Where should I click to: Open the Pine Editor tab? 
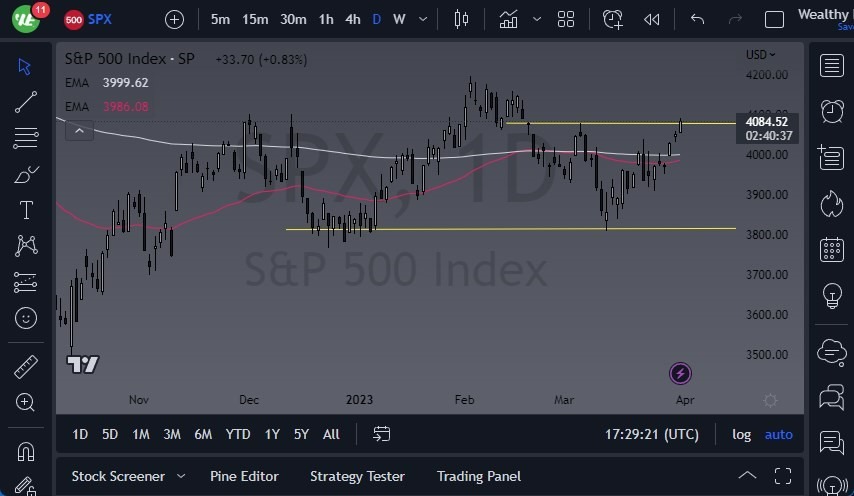click(244, 476)
